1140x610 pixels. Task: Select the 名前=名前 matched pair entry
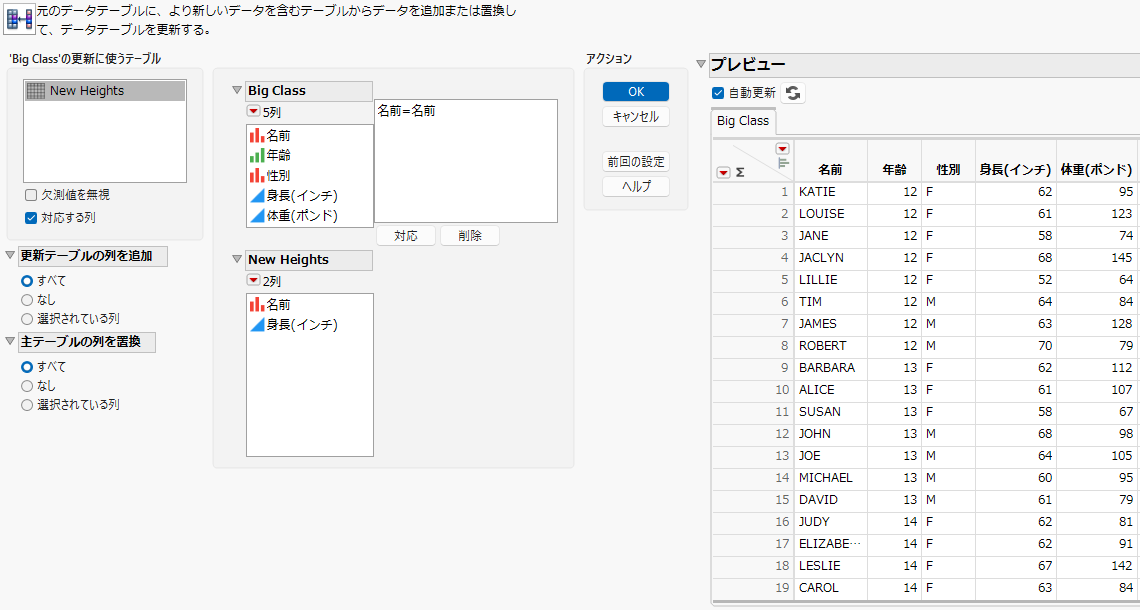pyautogui.click(x=406, y=112)
